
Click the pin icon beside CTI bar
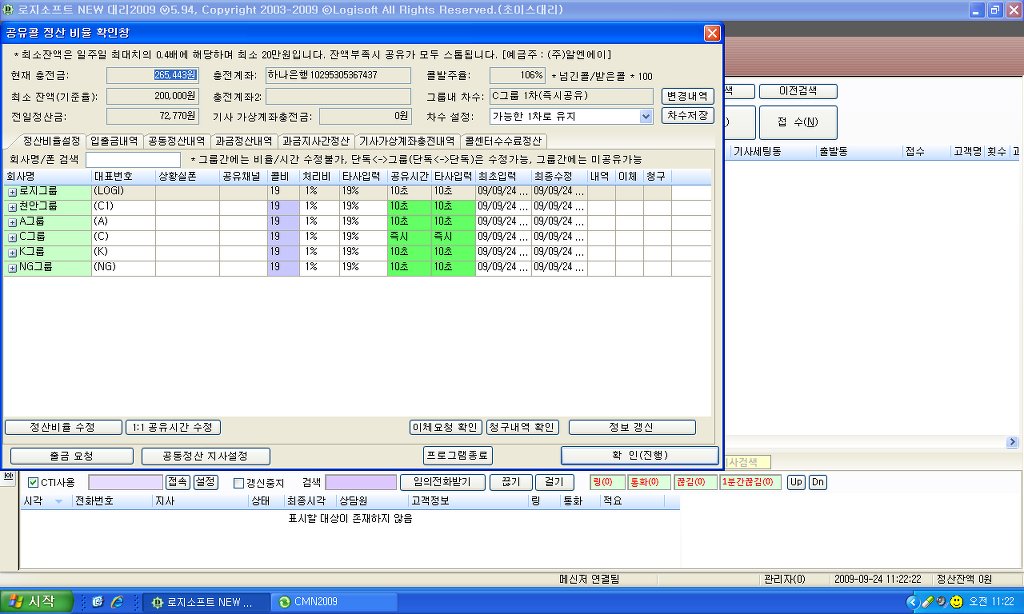(x=8, y=477)
